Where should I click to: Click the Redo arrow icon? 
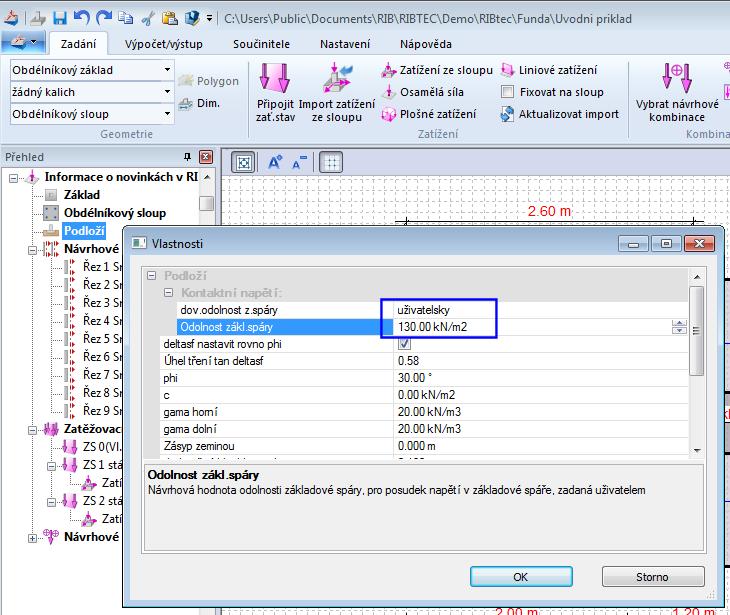coord(103,18)
